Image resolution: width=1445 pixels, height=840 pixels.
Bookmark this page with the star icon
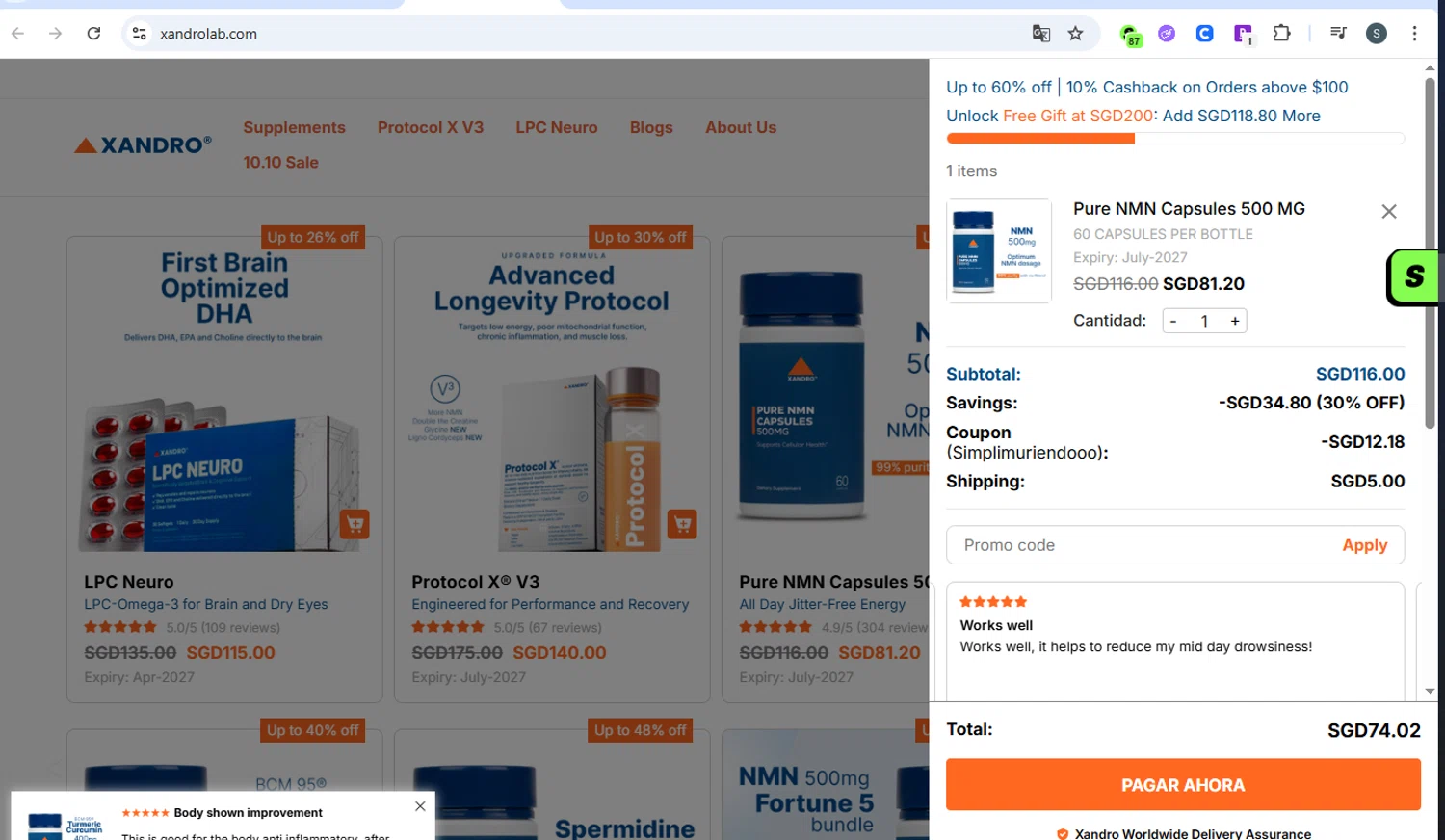pos(1076,34)
